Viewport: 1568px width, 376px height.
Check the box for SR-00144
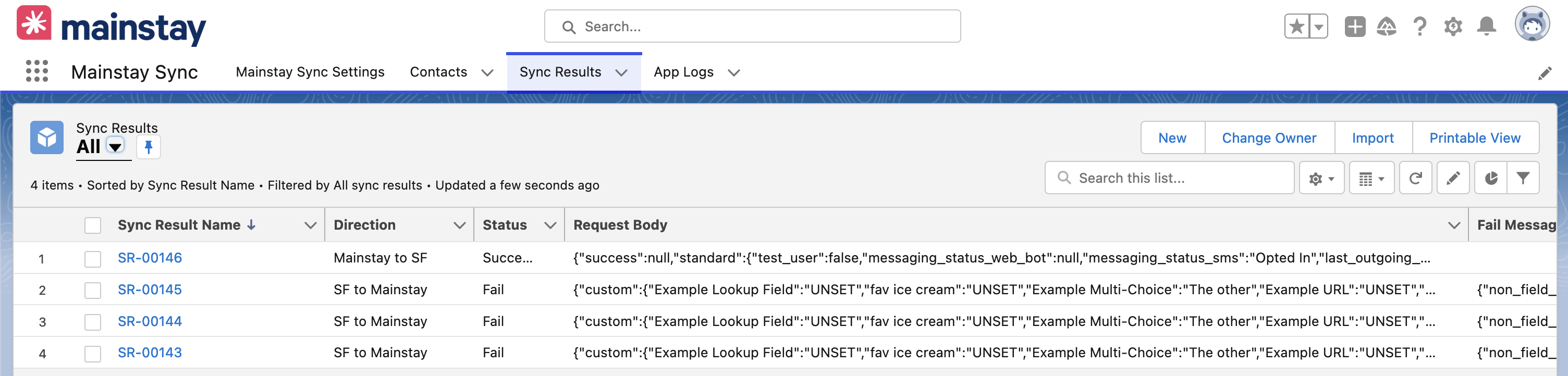[92, 322]
